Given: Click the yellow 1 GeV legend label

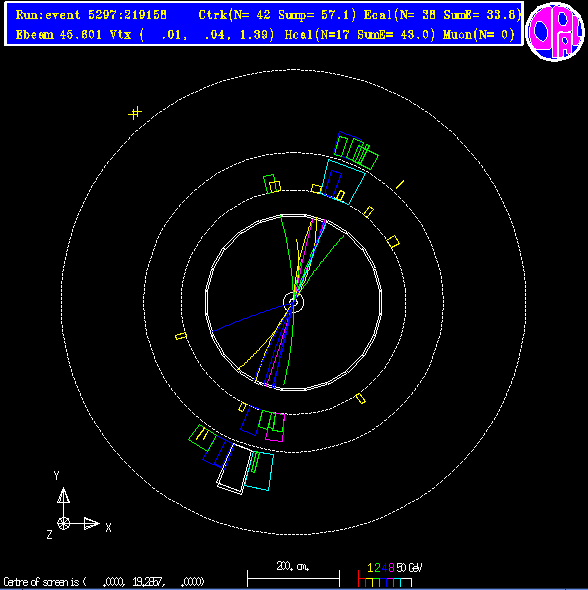Looking at the screenshot, I should pos(370,568).
